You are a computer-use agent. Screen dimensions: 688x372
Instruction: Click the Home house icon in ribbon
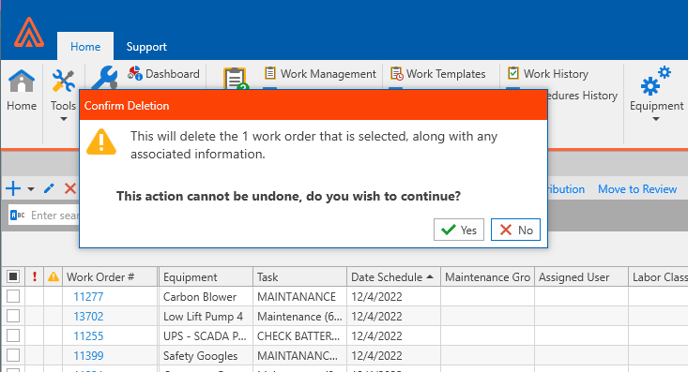coord(21,81)
